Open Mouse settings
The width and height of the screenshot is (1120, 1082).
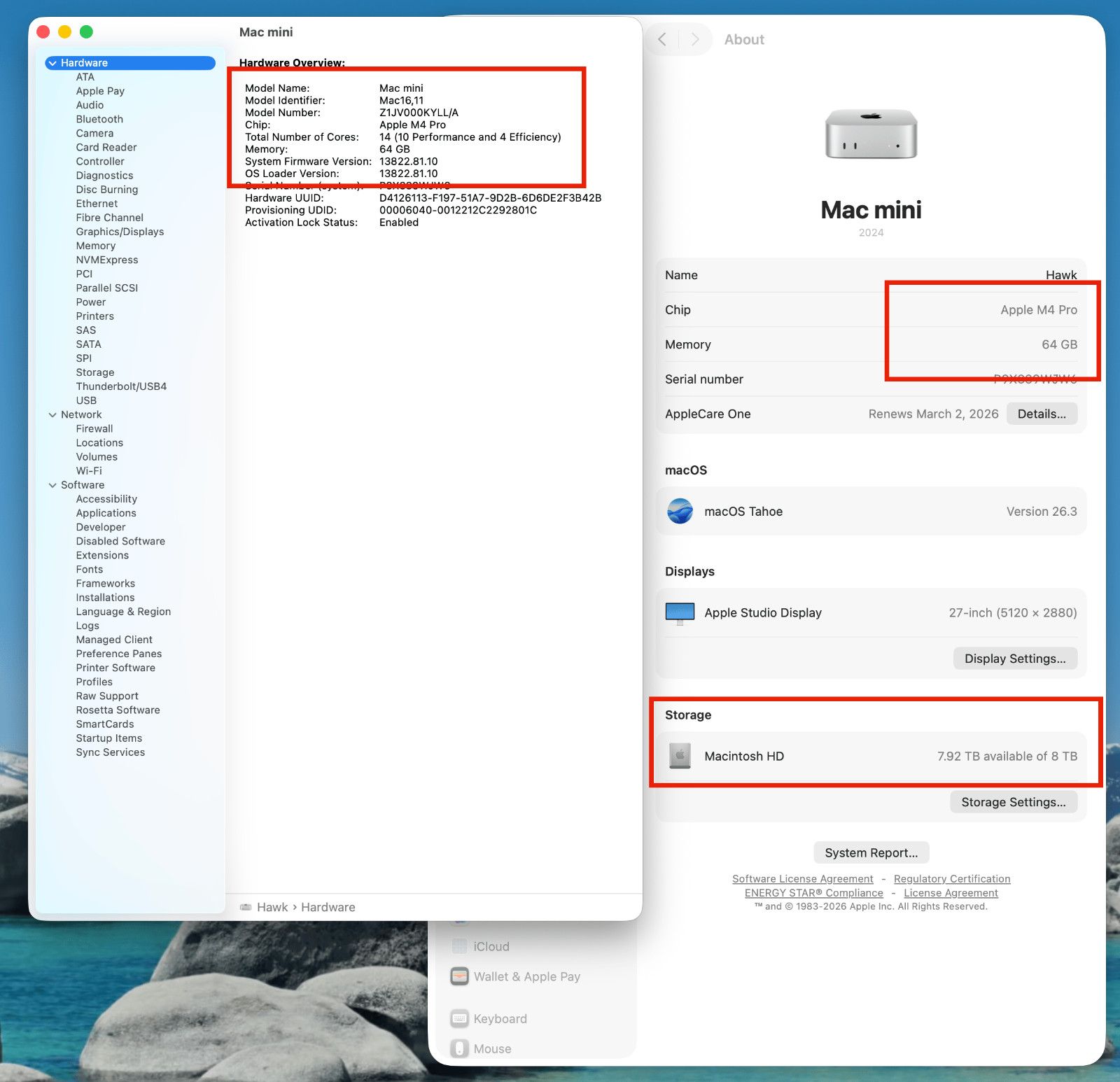tap(493, 1048)
